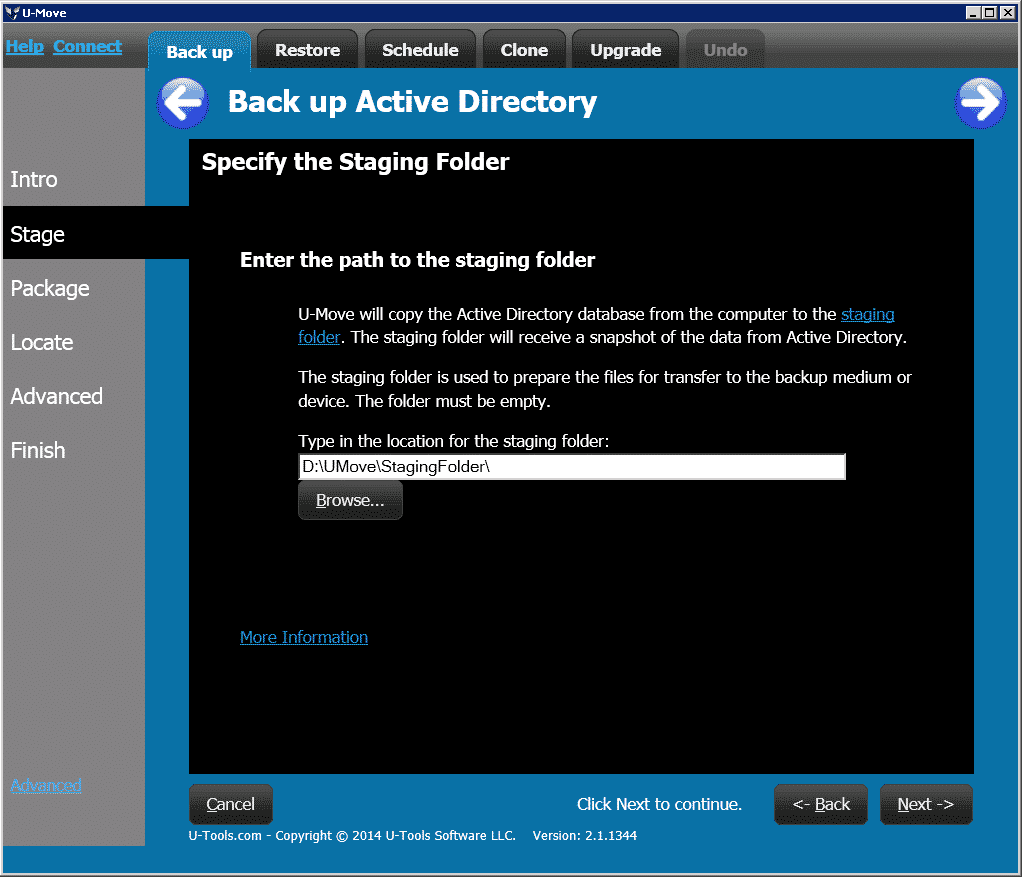
Task: Click 'Enter the path to the staging folder' text
Action: (417, 260)
